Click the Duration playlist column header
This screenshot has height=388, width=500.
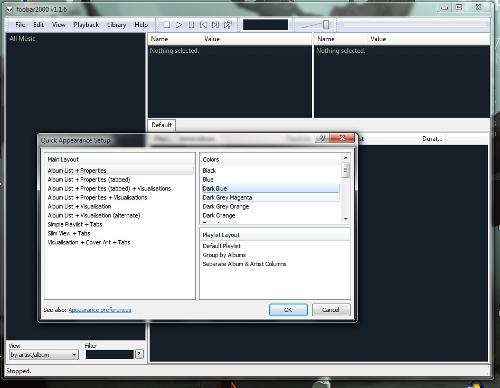click(x=432, y=139)
